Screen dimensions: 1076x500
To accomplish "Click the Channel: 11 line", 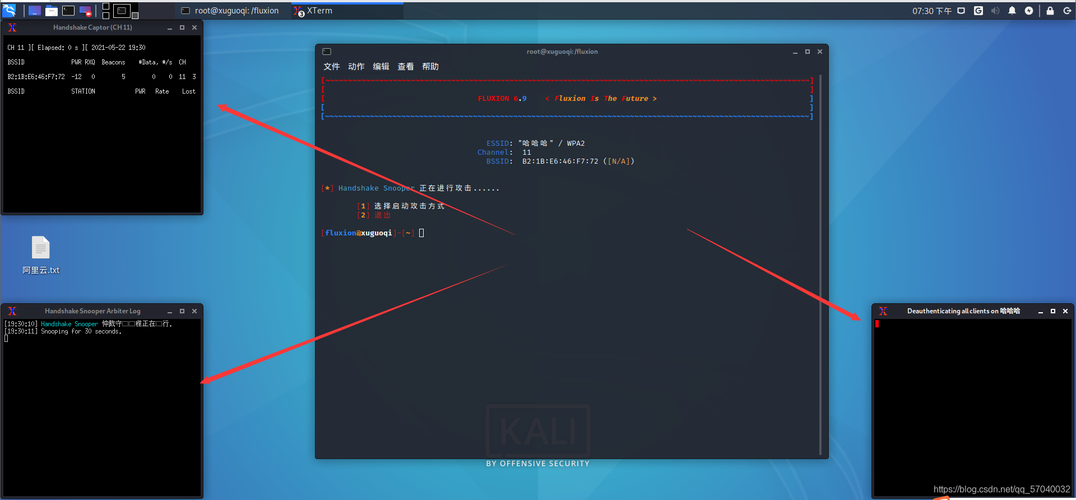I will (x=504, y=152).
